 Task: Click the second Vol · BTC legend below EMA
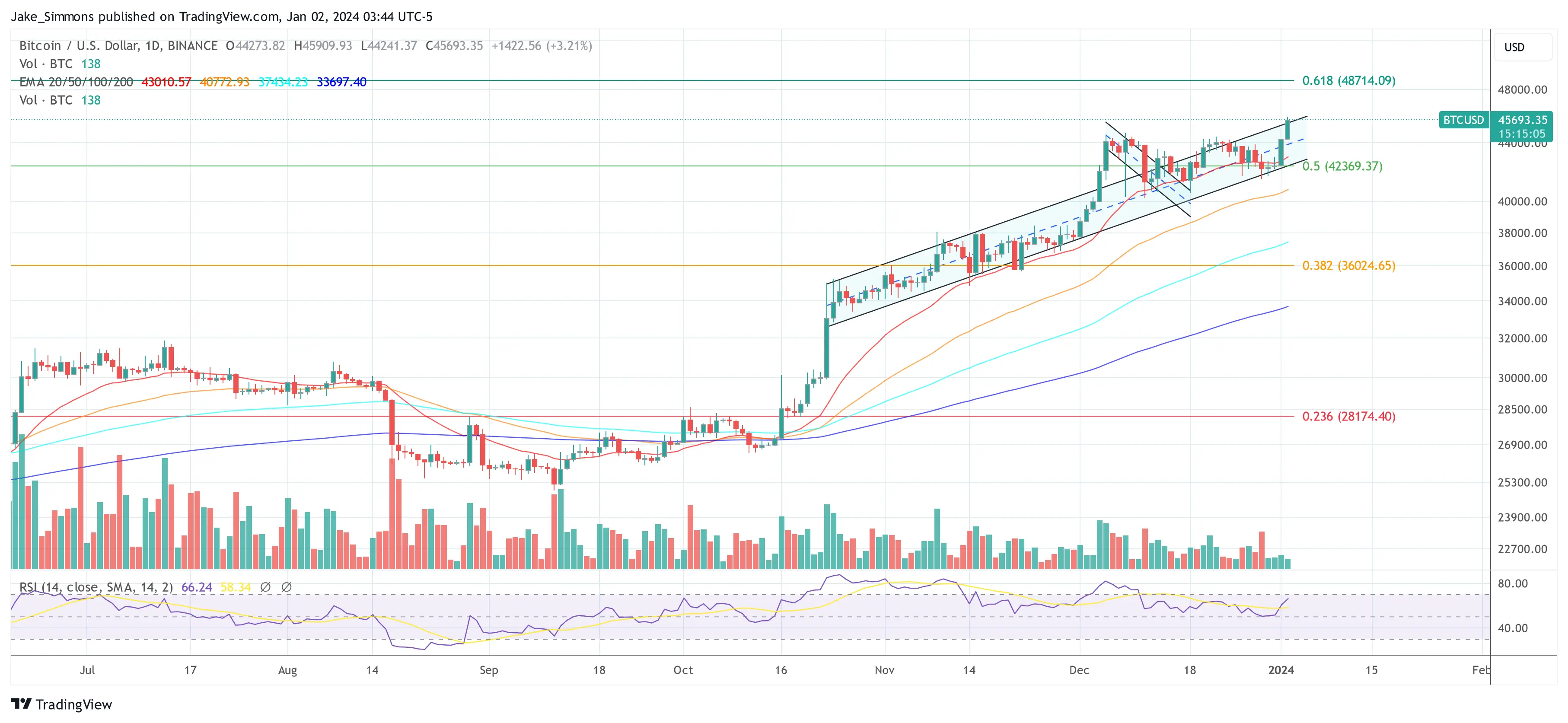pyautogui.click(x=46, y=100)
